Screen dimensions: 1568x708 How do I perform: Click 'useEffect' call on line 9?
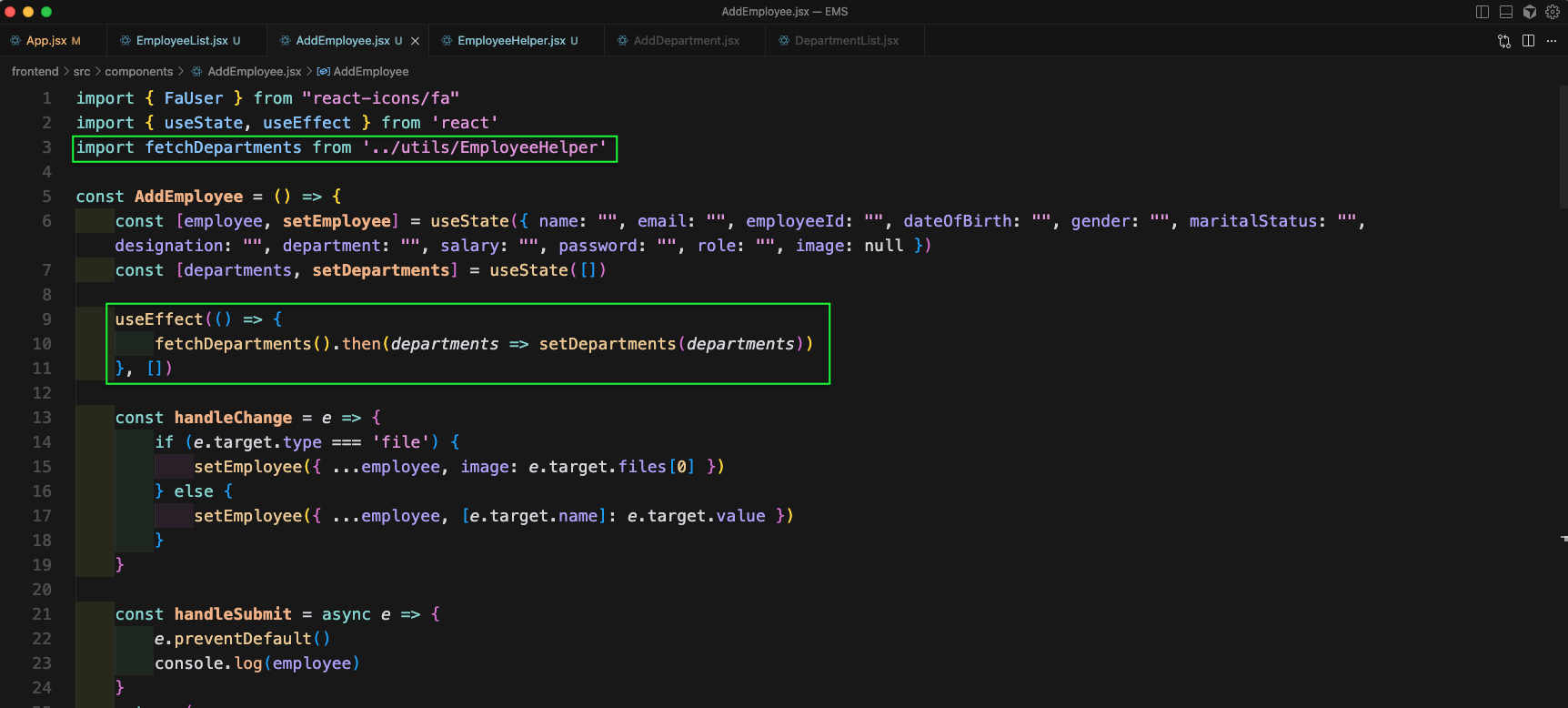click(x=159, y=319)
